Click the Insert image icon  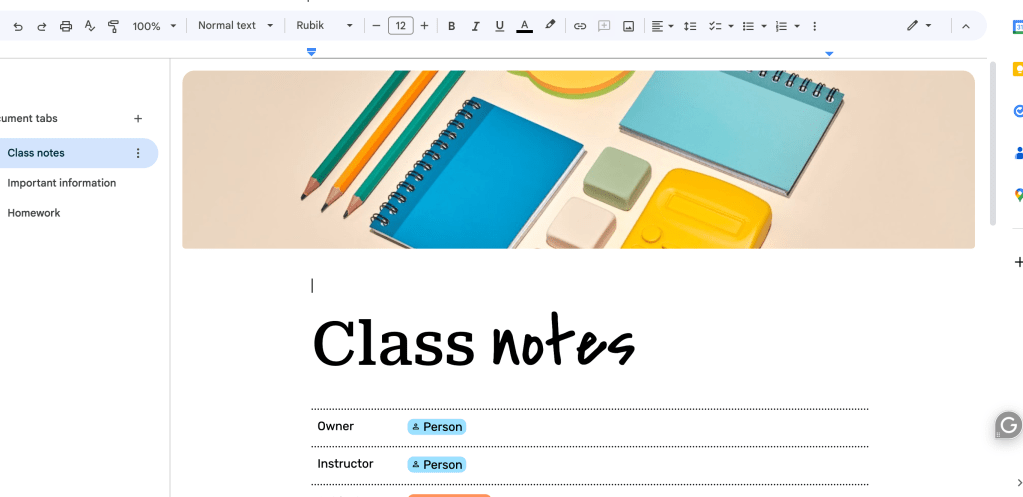pyautogui.click(x=628, y=26)
